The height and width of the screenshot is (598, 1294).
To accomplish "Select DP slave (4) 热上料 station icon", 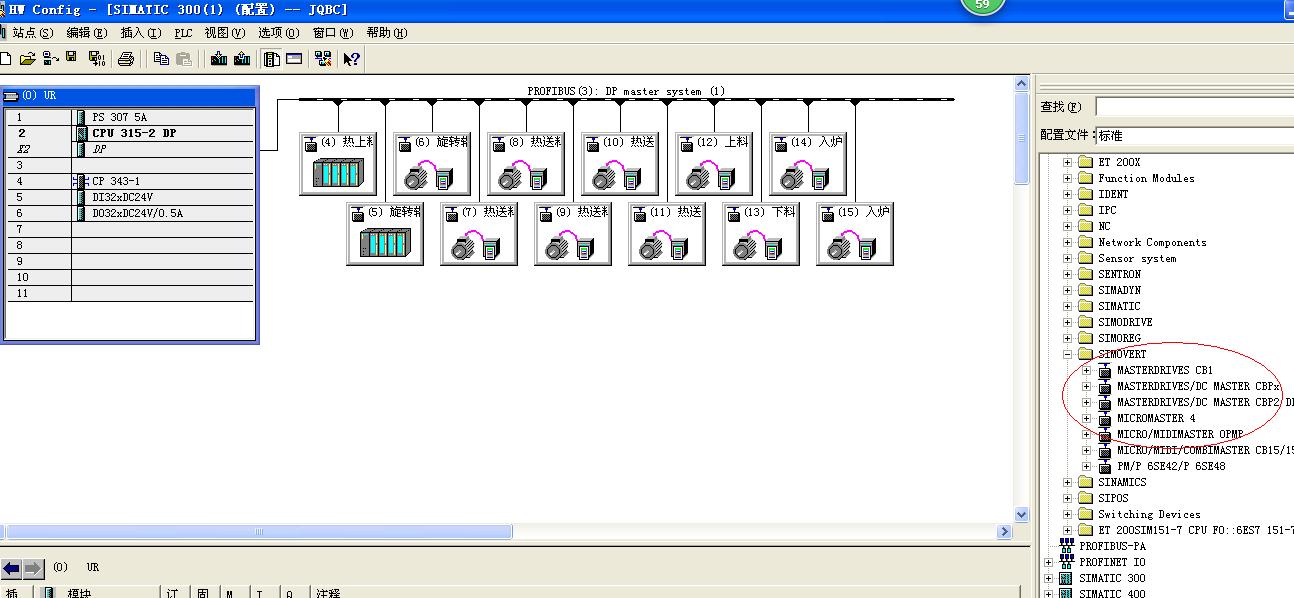I will pyautogui.click(x=338, y=164).
